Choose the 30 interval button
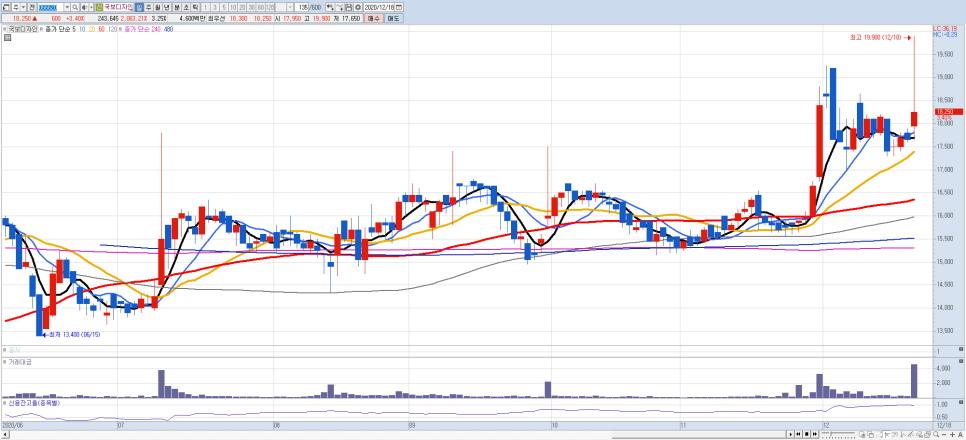This screenshot has height=440, width=966. pos(251,7)
